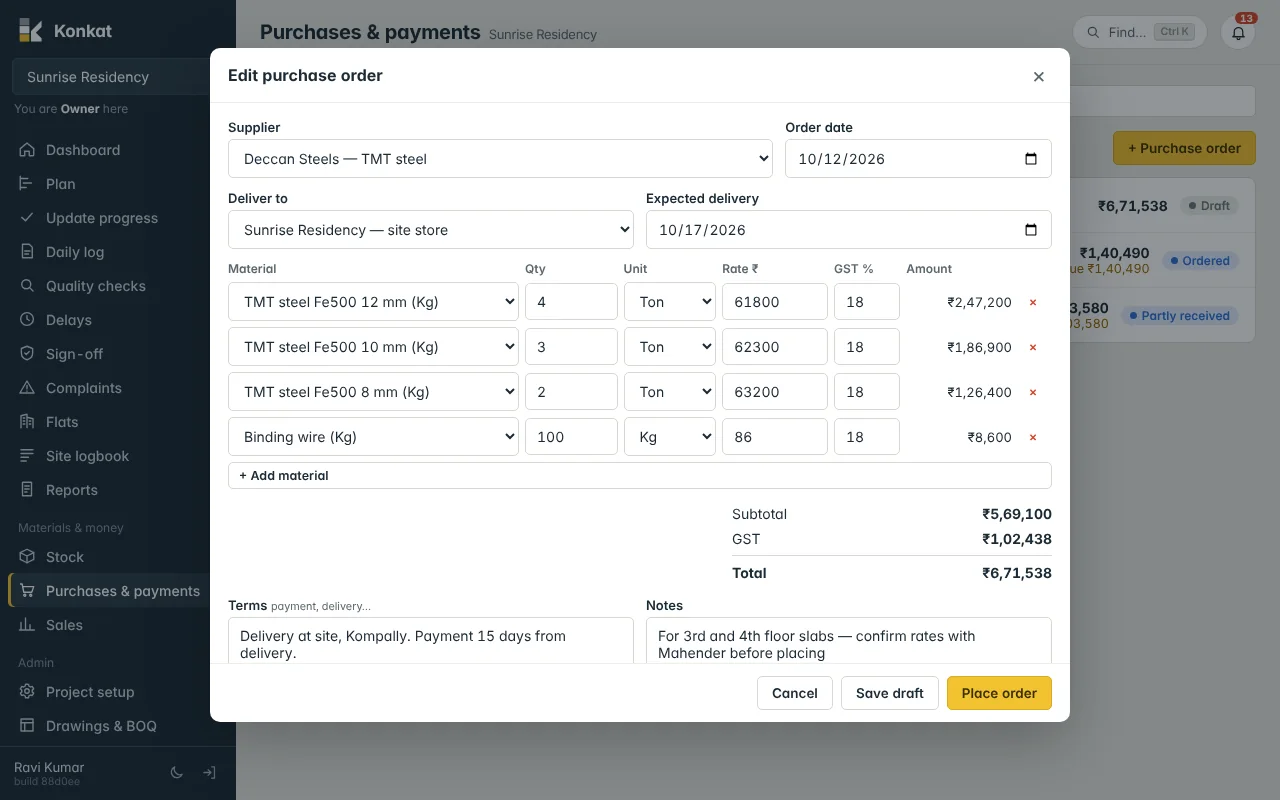The width and height of the screenshot is (1280, 800).
Task: Delete the Binding wire row
Action: [x=1033, y=437]
